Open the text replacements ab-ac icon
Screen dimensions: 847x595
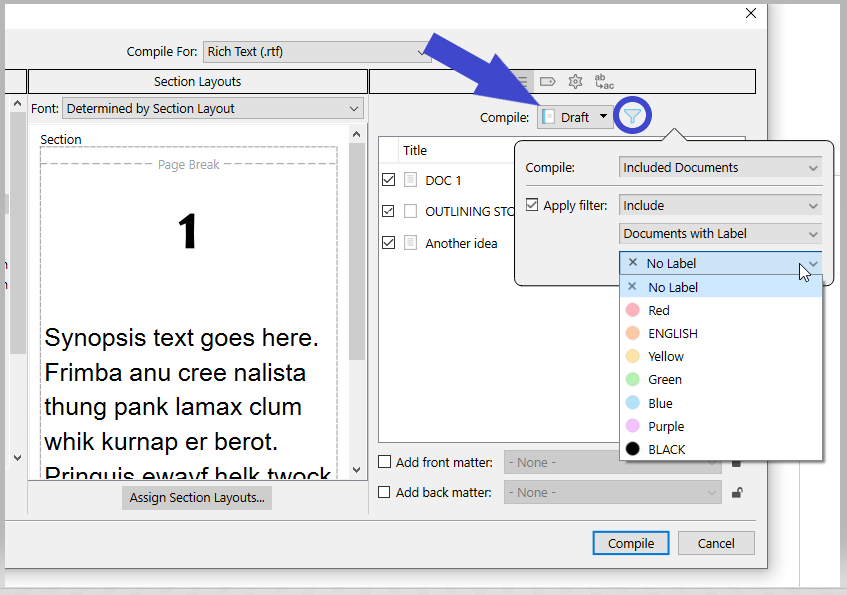(604, 82)
